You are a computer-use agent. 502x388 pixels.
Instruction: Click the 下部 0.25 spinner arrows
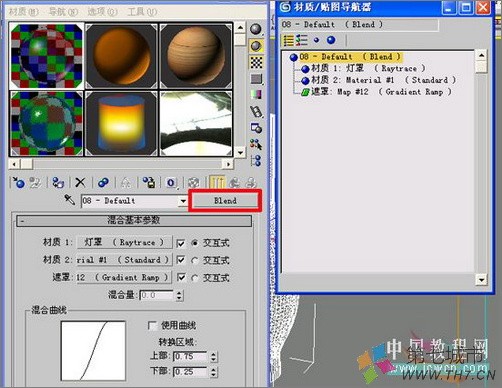213,372
